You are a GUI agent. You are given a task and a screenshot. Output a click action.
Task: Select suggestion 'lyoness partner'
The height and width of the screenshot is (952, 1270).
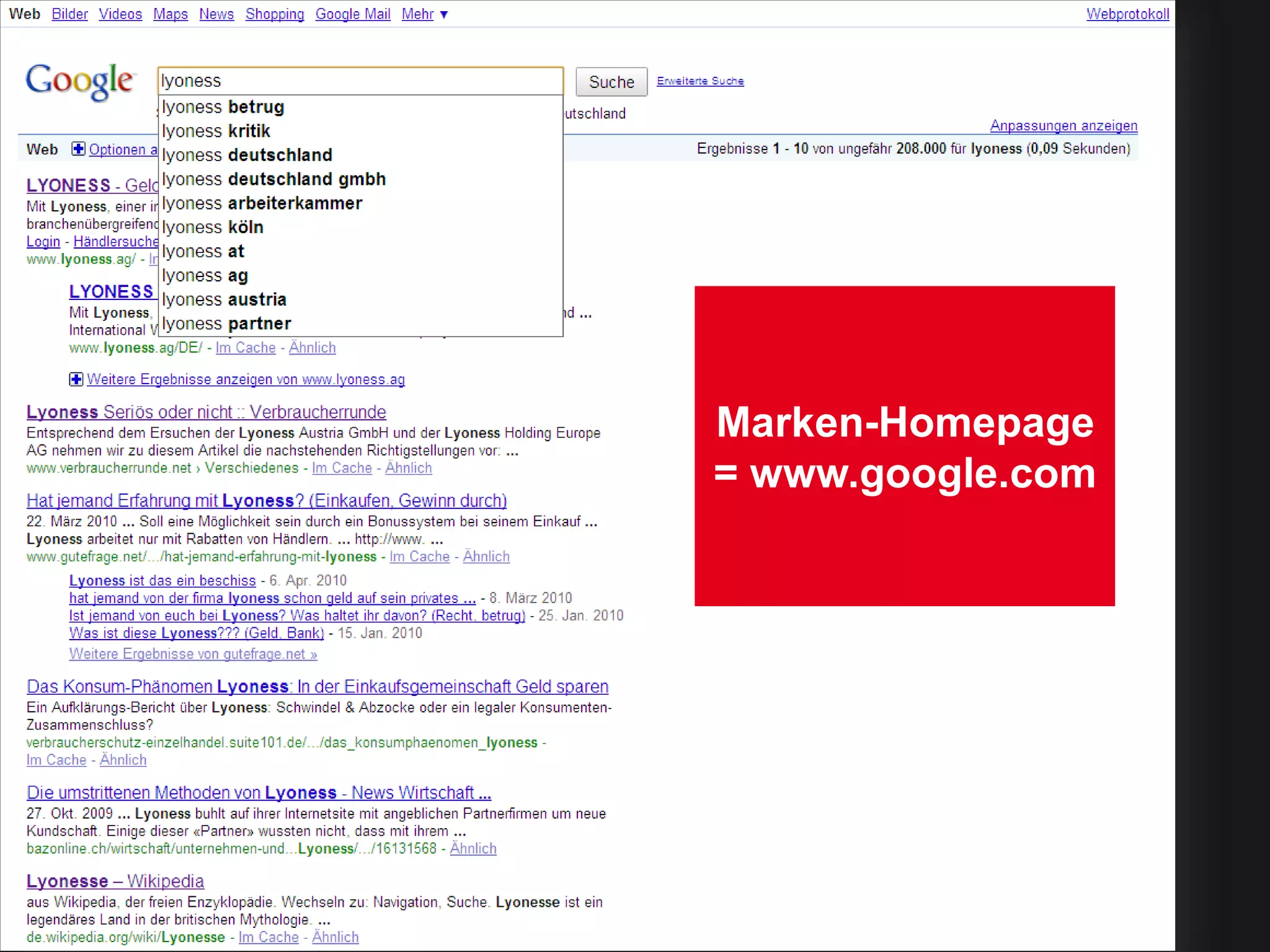pos(360,324)
